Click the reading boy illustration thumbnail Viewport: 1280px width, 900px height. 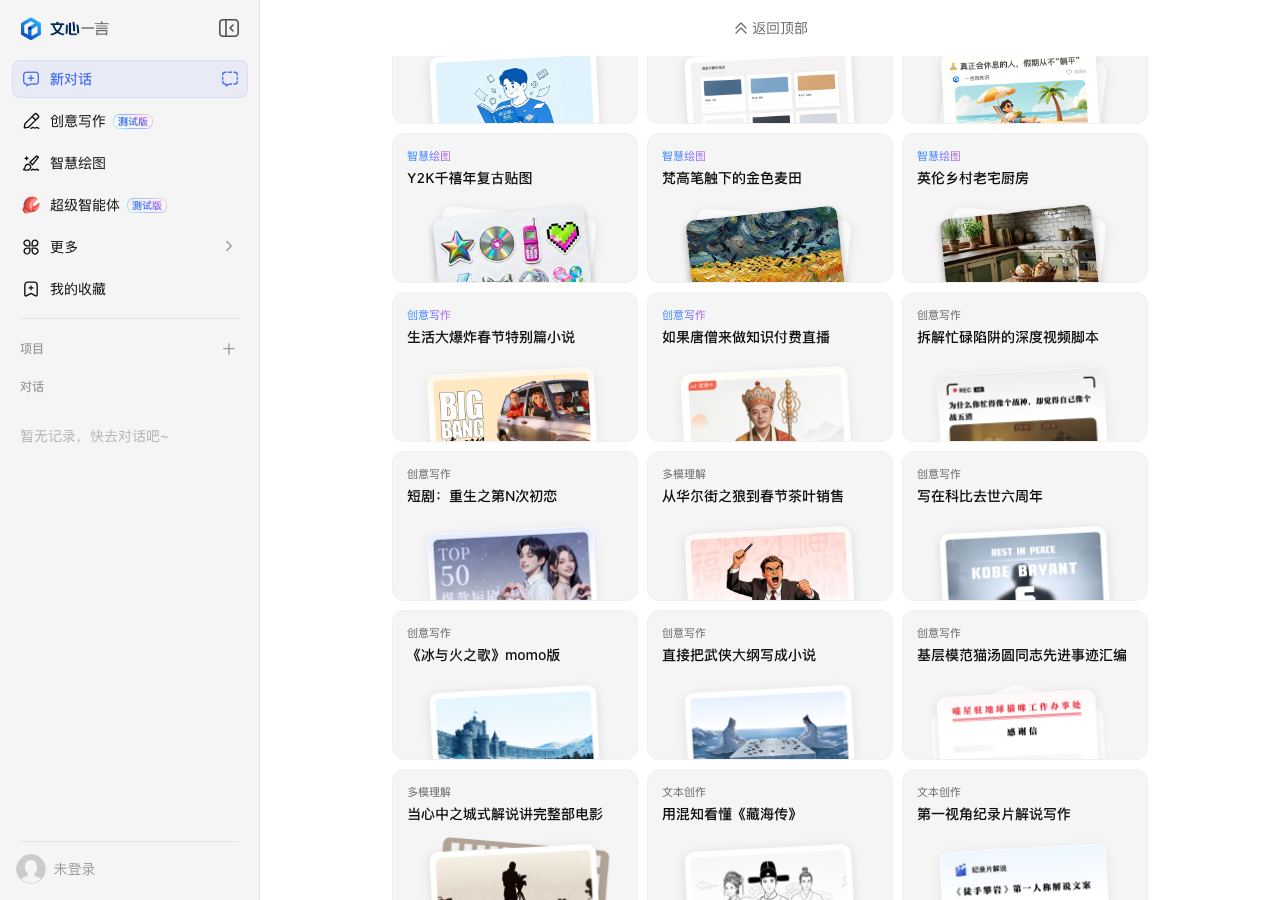(515, 90)
